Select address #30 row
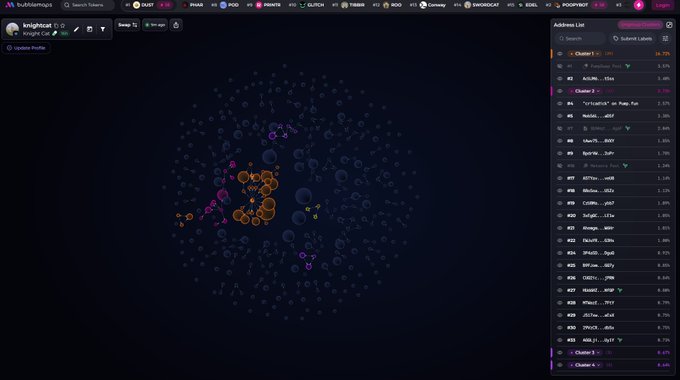Viewport: 680px width, 380px height. 613,328
